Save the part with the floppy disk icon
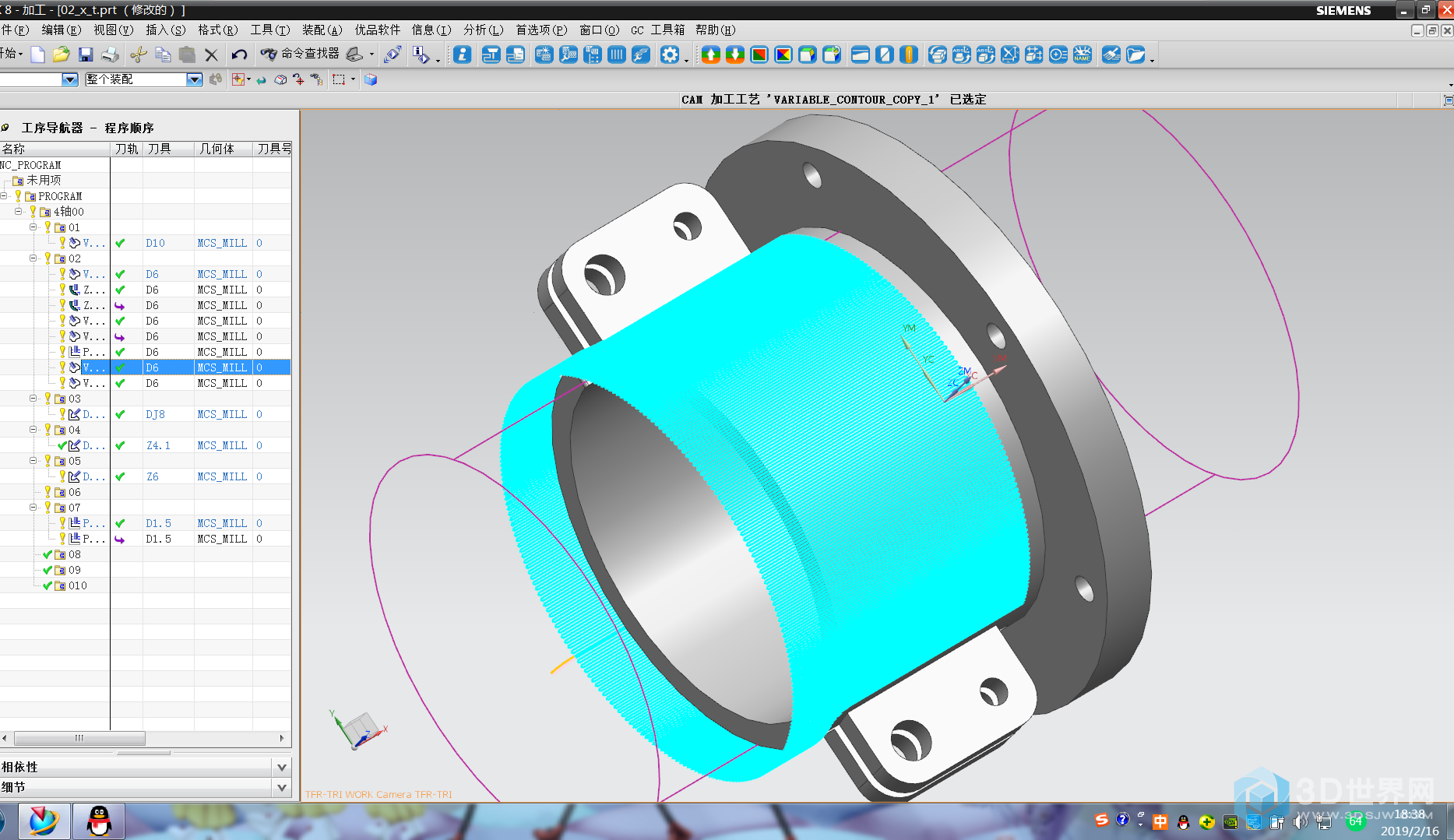Screen dimensions: 1454x840 (x=86, y=54)
